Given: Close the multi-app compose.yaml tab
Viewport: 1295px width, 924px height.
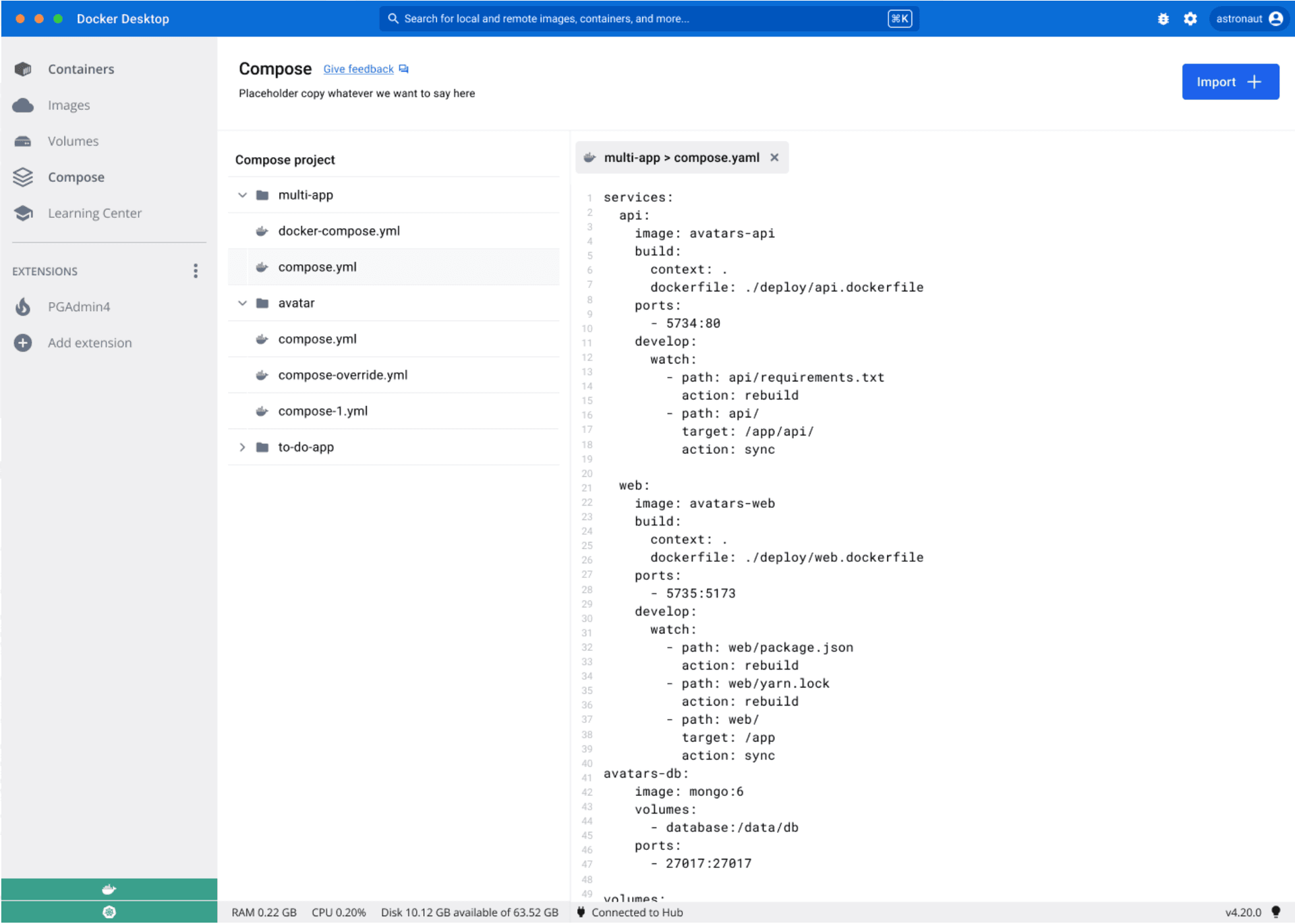Looking at the screenshot, I should point(774,157).
